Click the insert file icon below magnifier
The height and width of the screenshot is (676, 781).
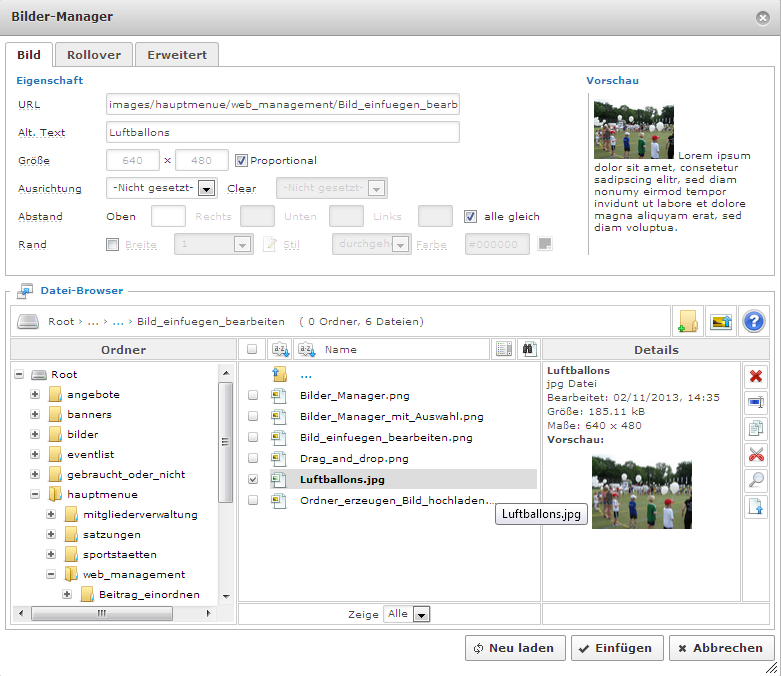756,507
